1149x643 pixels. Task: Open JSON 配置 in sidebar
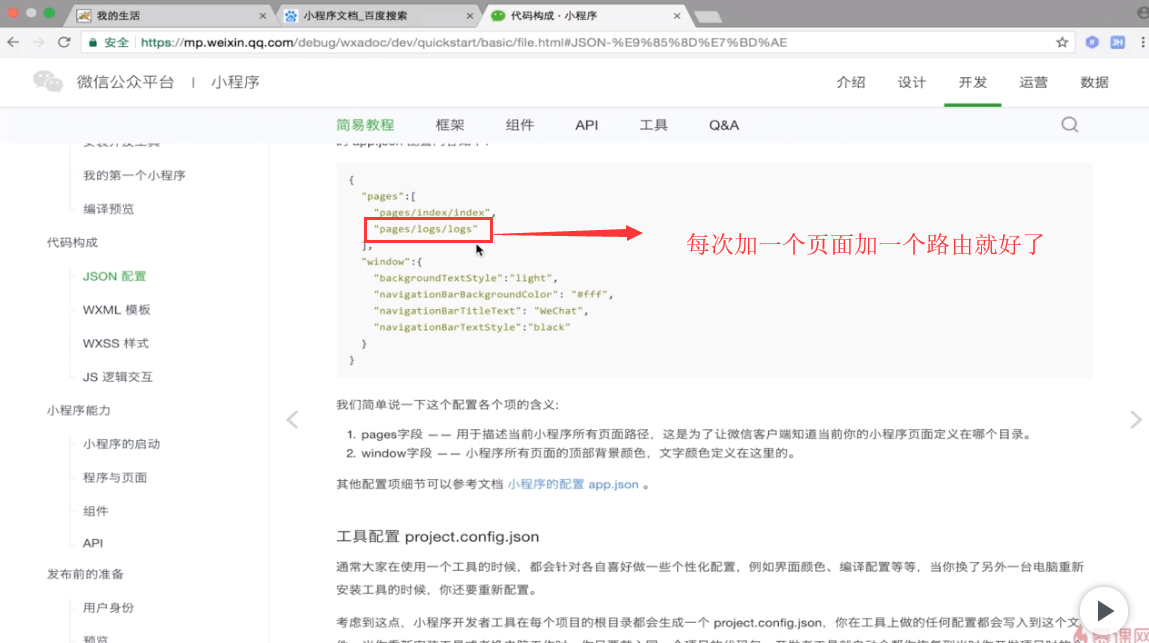[x=114, y=276]
